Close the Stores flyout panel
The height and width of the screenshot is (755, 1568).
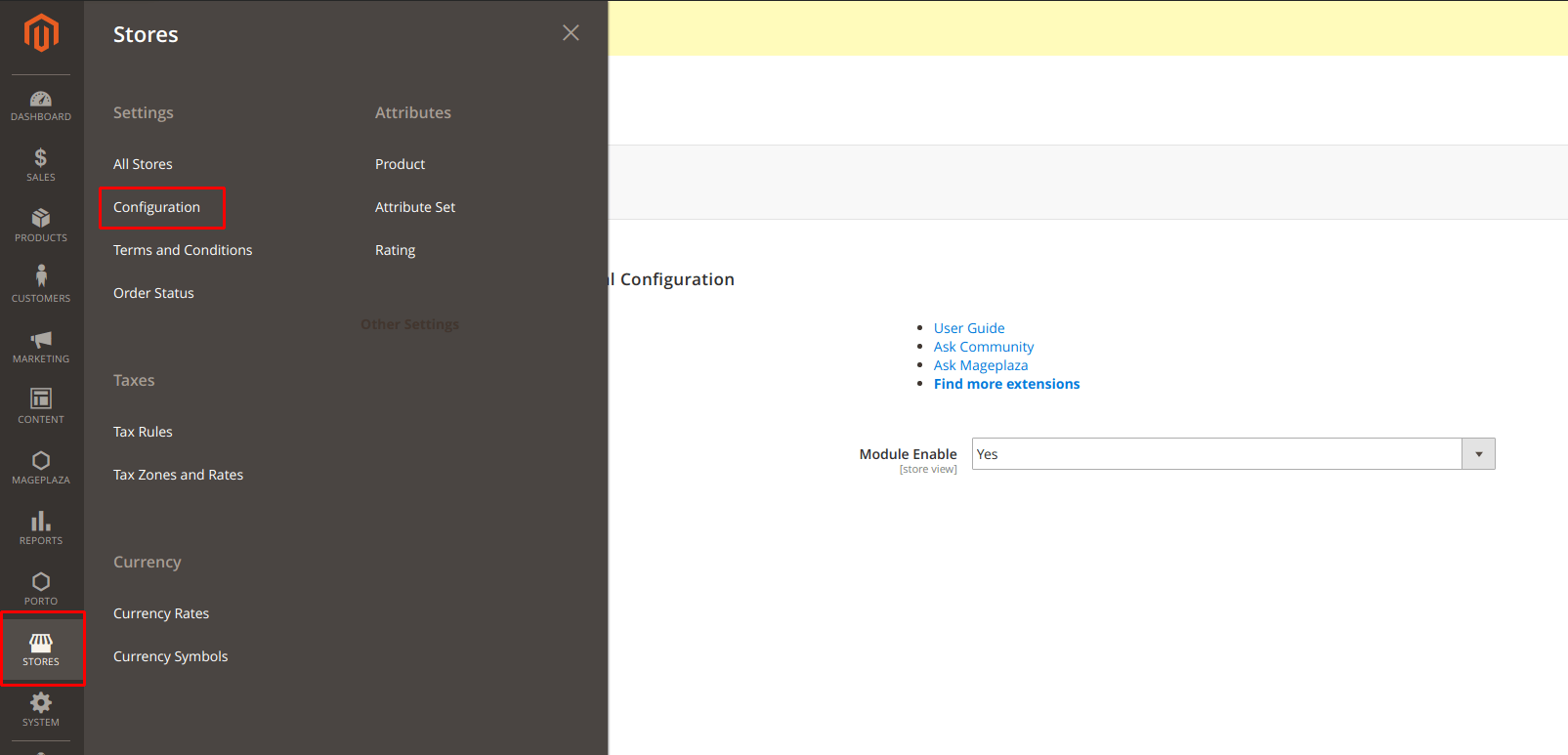pyautogui.click(x=572, y=33)
